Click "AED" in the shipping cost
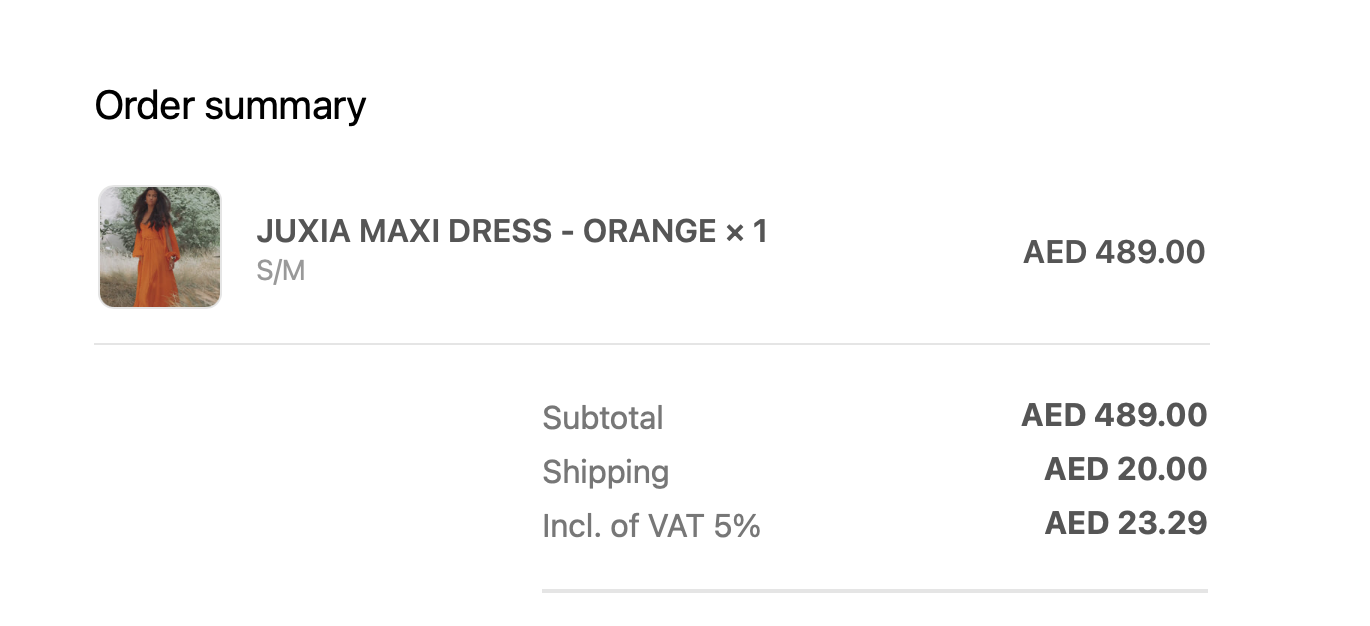The height and width of the screenshot is (626, 1370). click(x=1074, y=469)
